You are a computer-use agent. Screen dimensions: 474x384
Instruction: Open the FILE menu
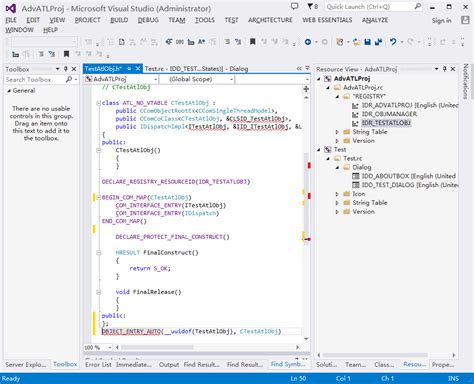pos(11,20)
